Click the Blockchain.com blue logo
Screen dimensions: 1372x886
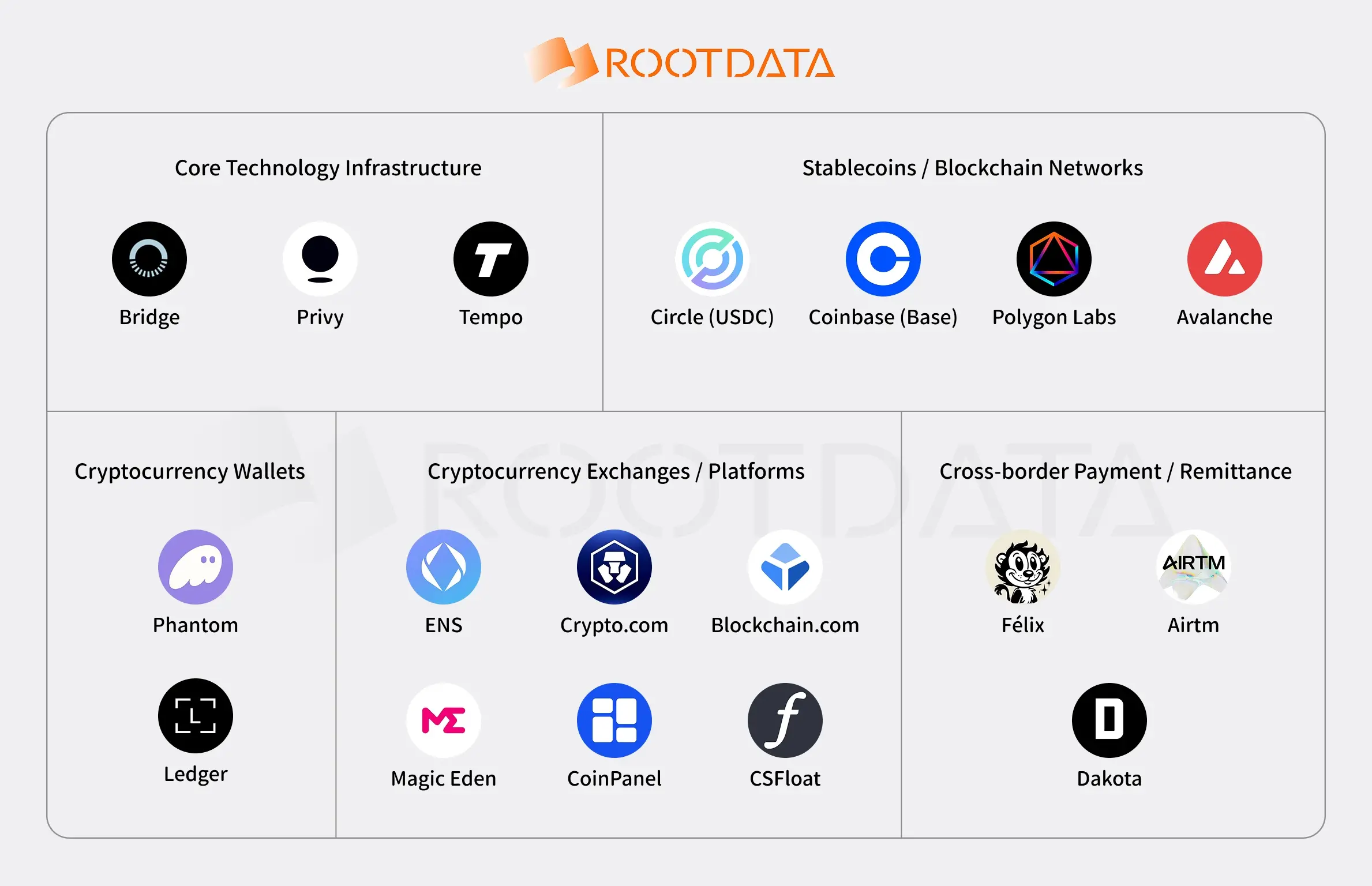click(x=785, y=567)
